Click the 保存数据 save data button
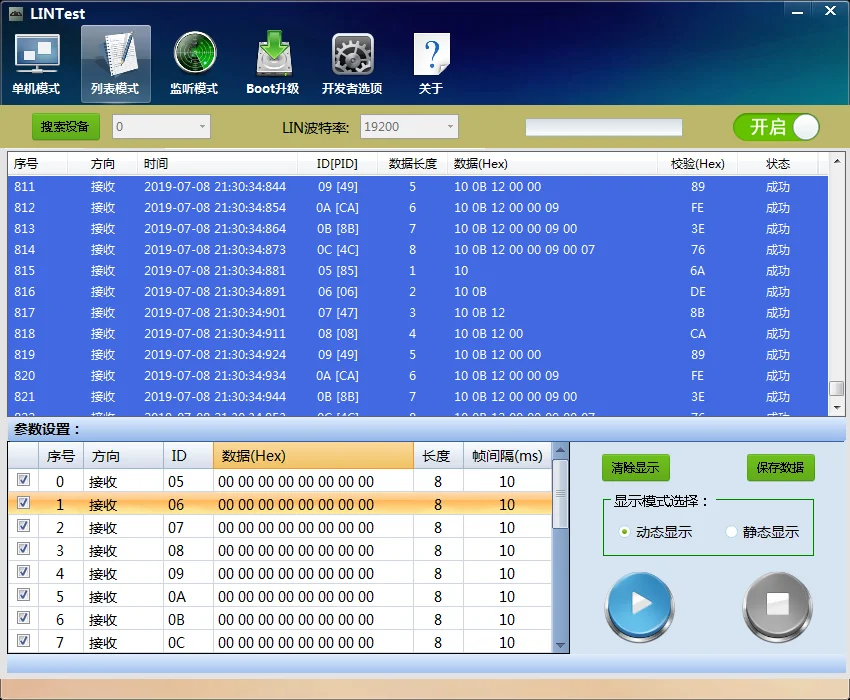Image resolution: width=850 pixels, height=700 pixels. point(780,468)
